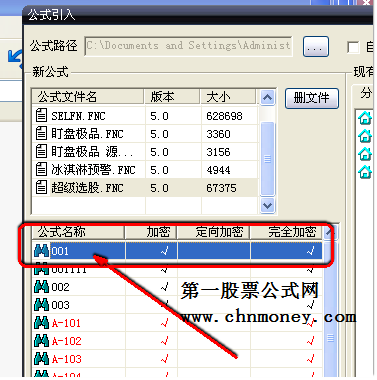Click the file icon beside SELFN.FNC
This screenshot has height=380, width=377.
(41, 116)
